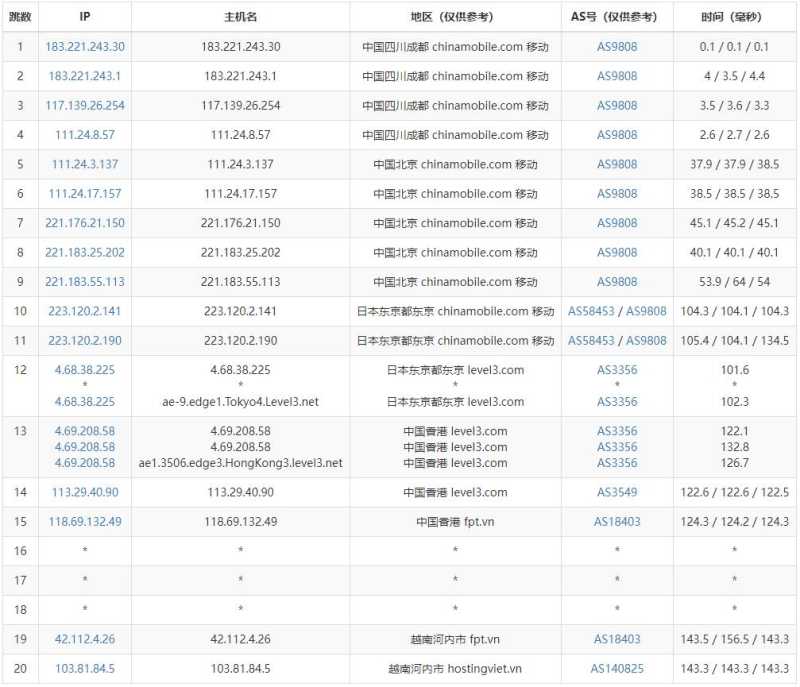The height and width of the screenshot is (687, 800).
Task: Open IP link 183.221.243.30
Action: [x=85, y=47]
